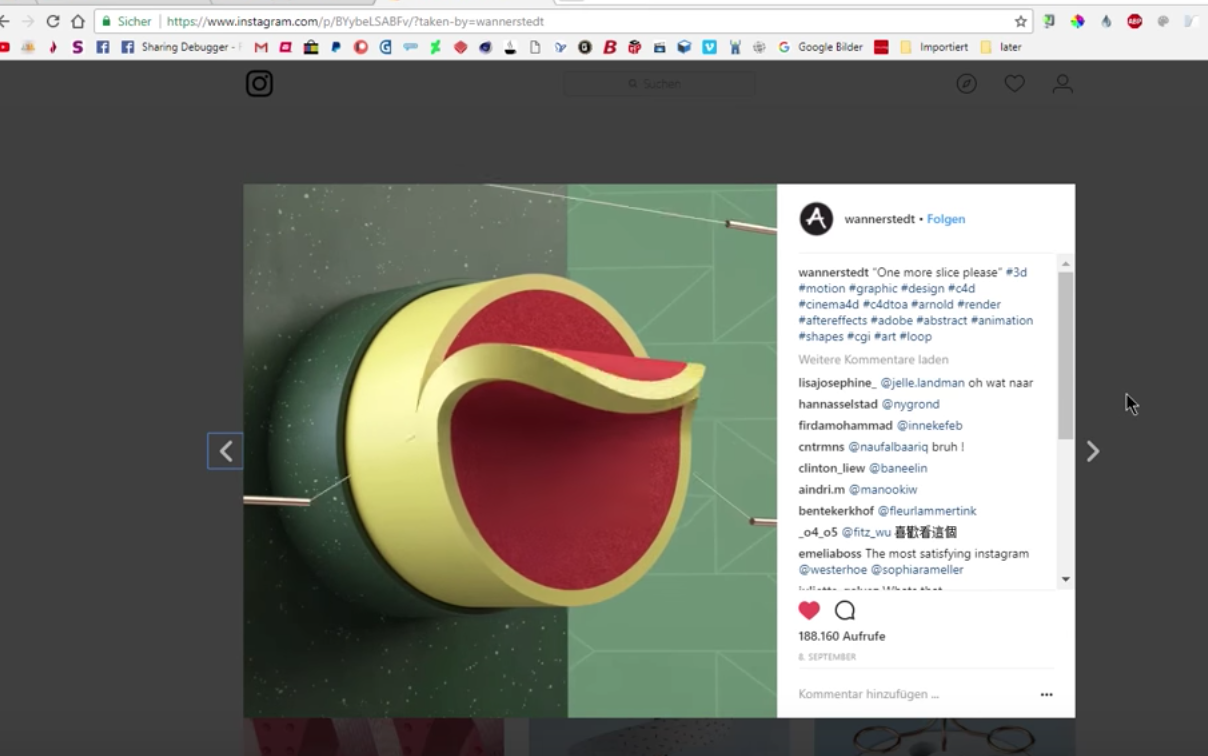This screenshot has height=756, width=1208.
Task: Open the purple S bookmark icon
Action: pos(77,47)
